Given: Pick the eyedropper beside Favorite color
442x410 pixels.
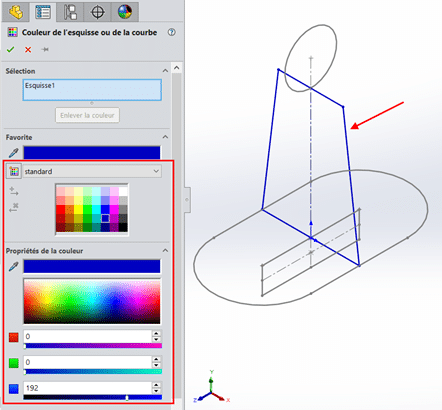Looking at the screenshot, I should (x=13, y=153).
